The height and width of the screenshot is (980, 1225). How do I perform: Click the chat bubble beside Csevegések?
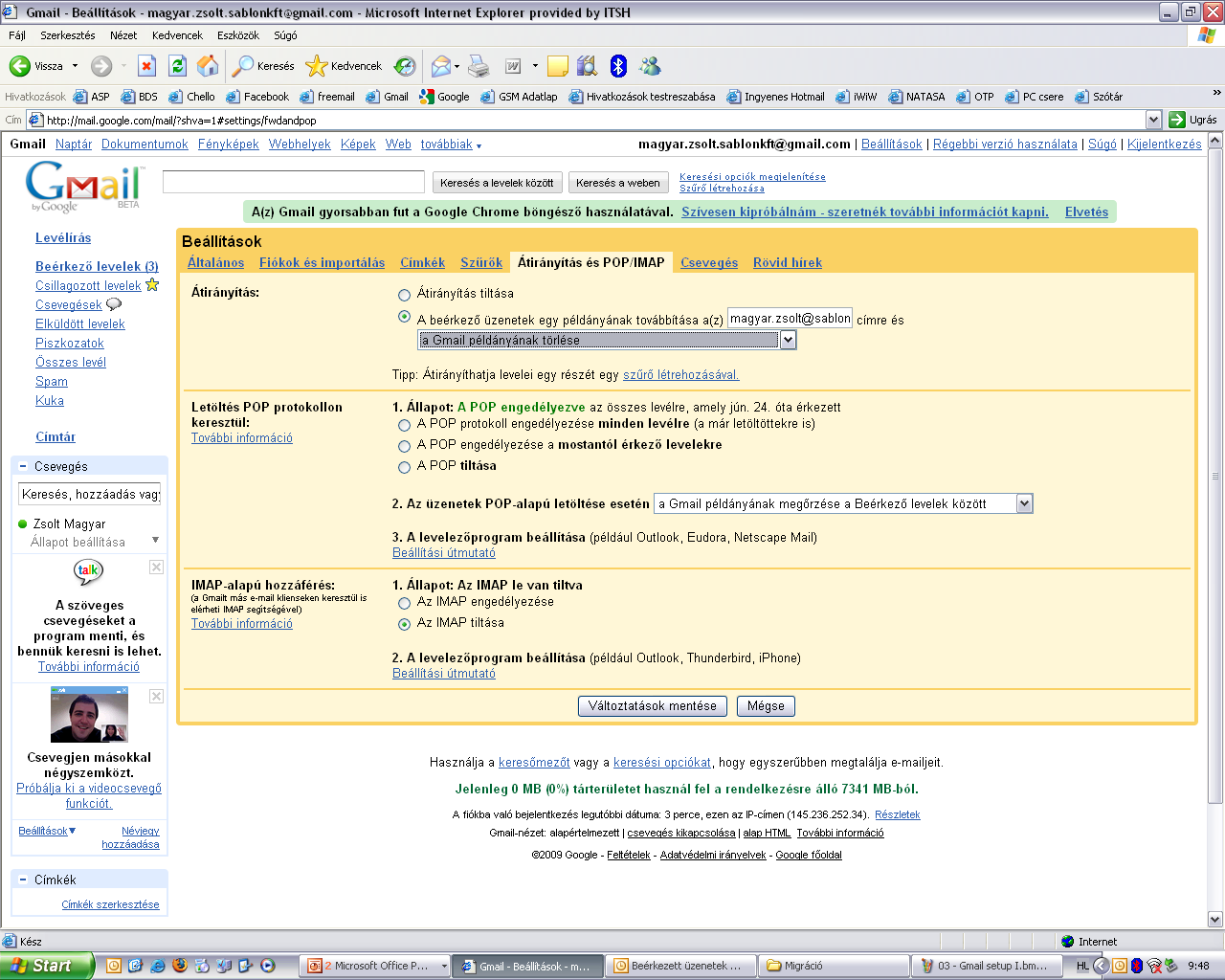(114, 304)
